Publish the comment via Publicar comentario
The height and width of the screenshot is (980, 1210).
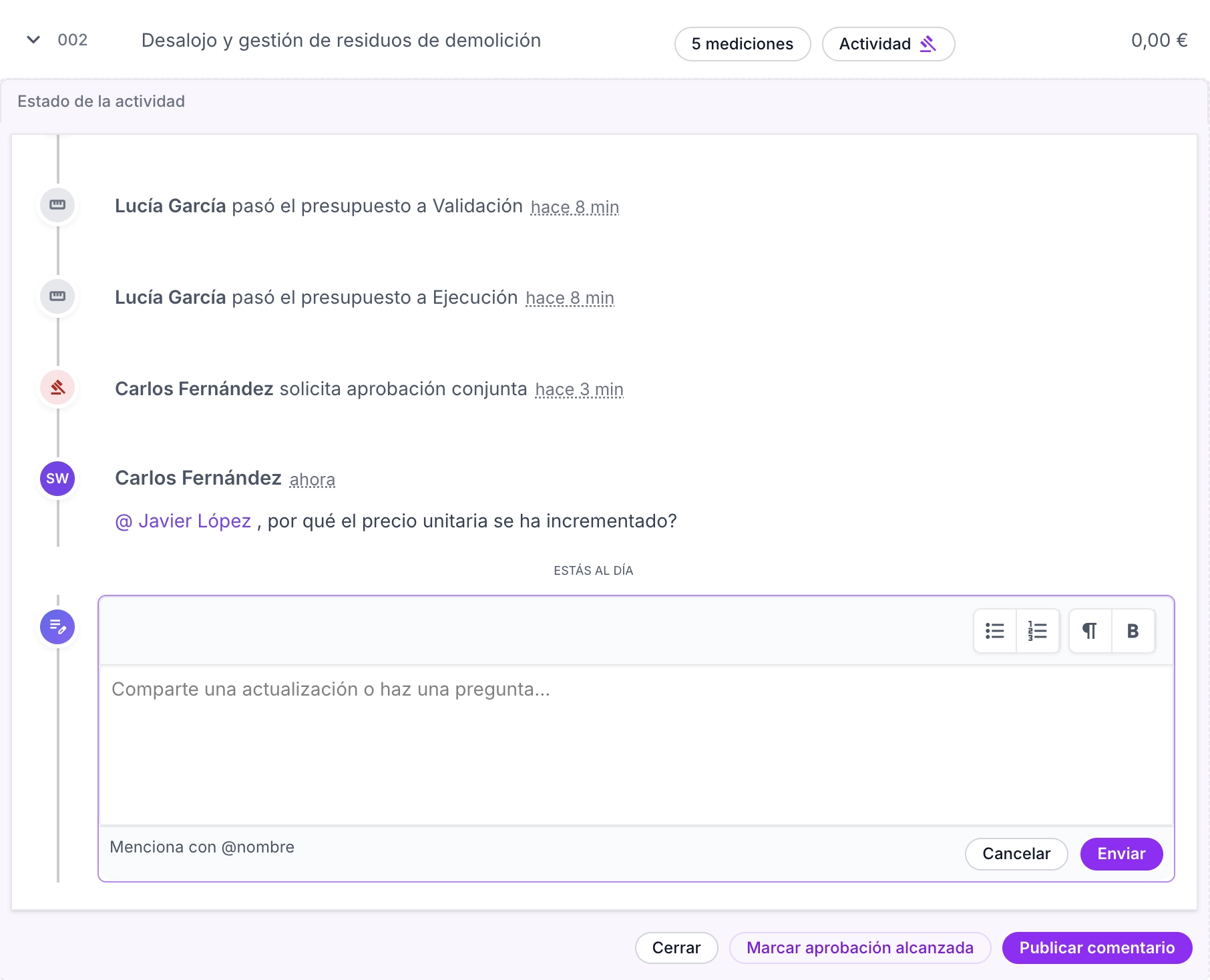click(1096, 947)
